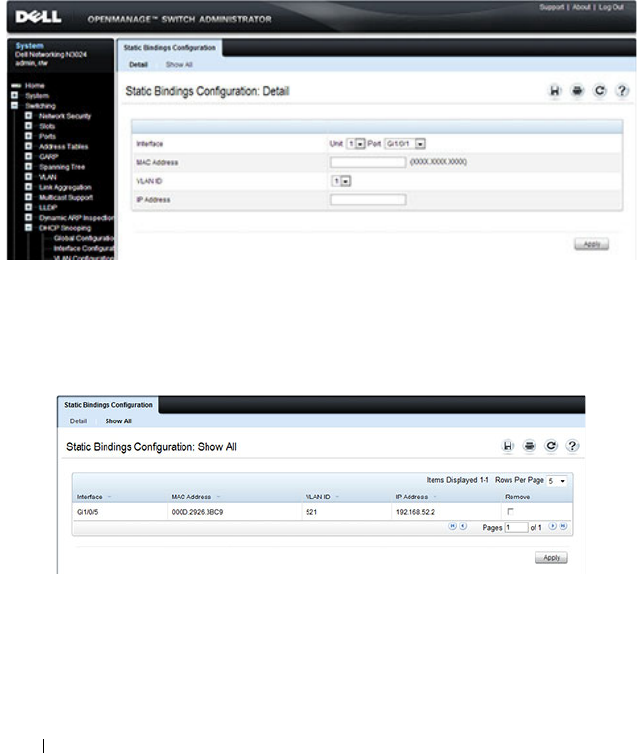
Task: Open the About link
Action: pyautogui.click(x=581, y=7)
